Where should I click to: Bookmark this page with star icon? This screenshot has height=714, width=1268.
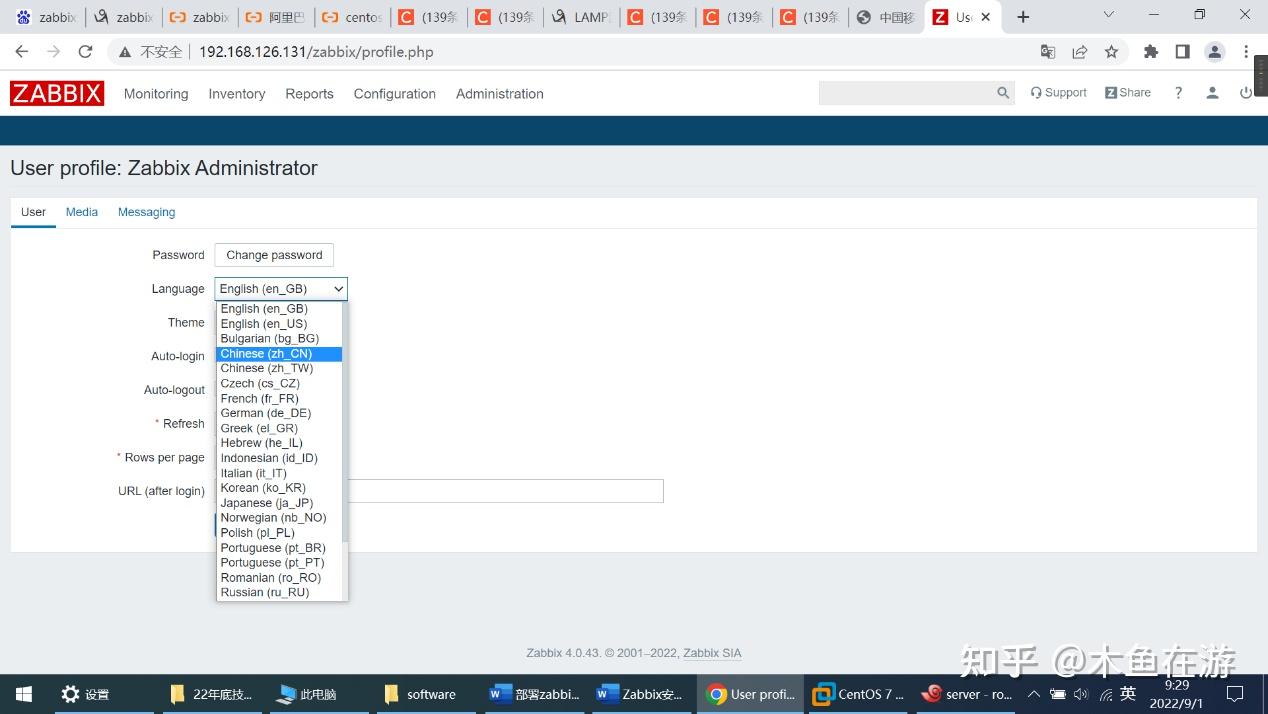tap(1111, 52)
